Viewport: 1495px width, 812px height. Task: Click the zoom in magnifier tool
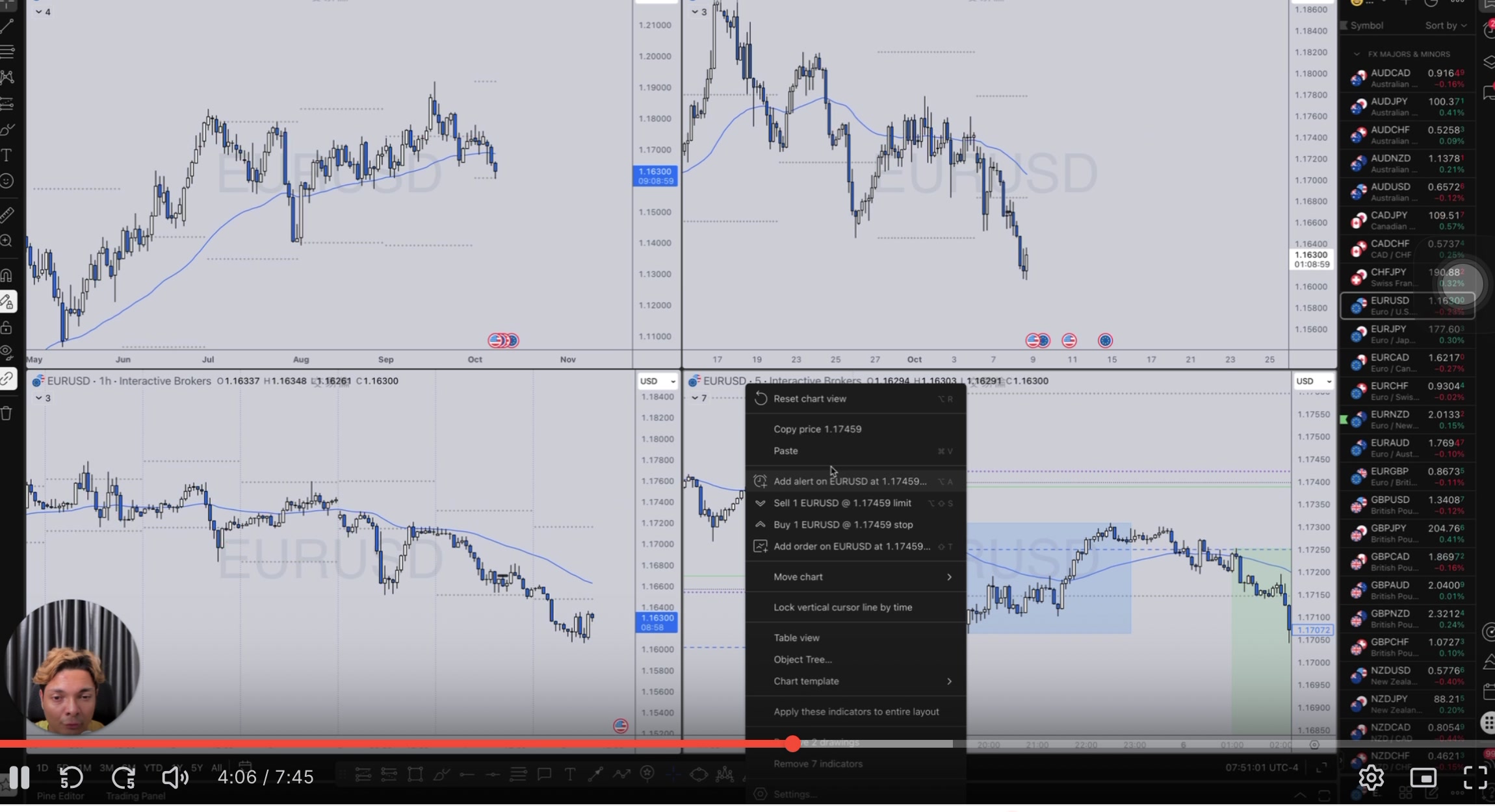6,242
